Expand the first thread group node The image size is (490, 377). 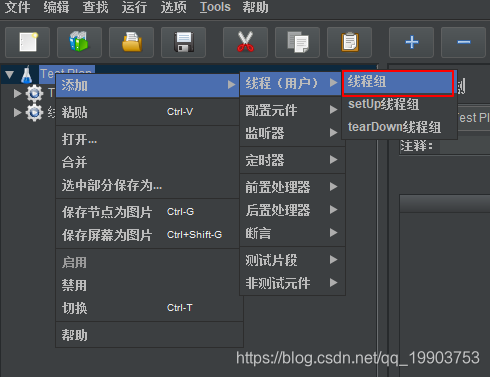[x=17, y=93]
